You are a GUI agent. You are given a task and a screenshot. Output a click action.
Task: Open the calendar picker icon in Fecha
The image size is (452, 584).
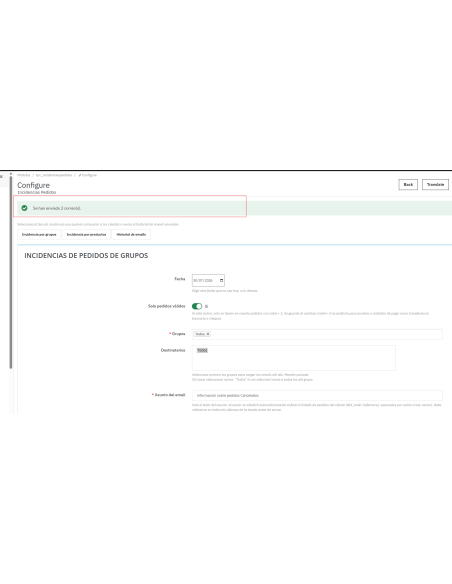[221, 280]
